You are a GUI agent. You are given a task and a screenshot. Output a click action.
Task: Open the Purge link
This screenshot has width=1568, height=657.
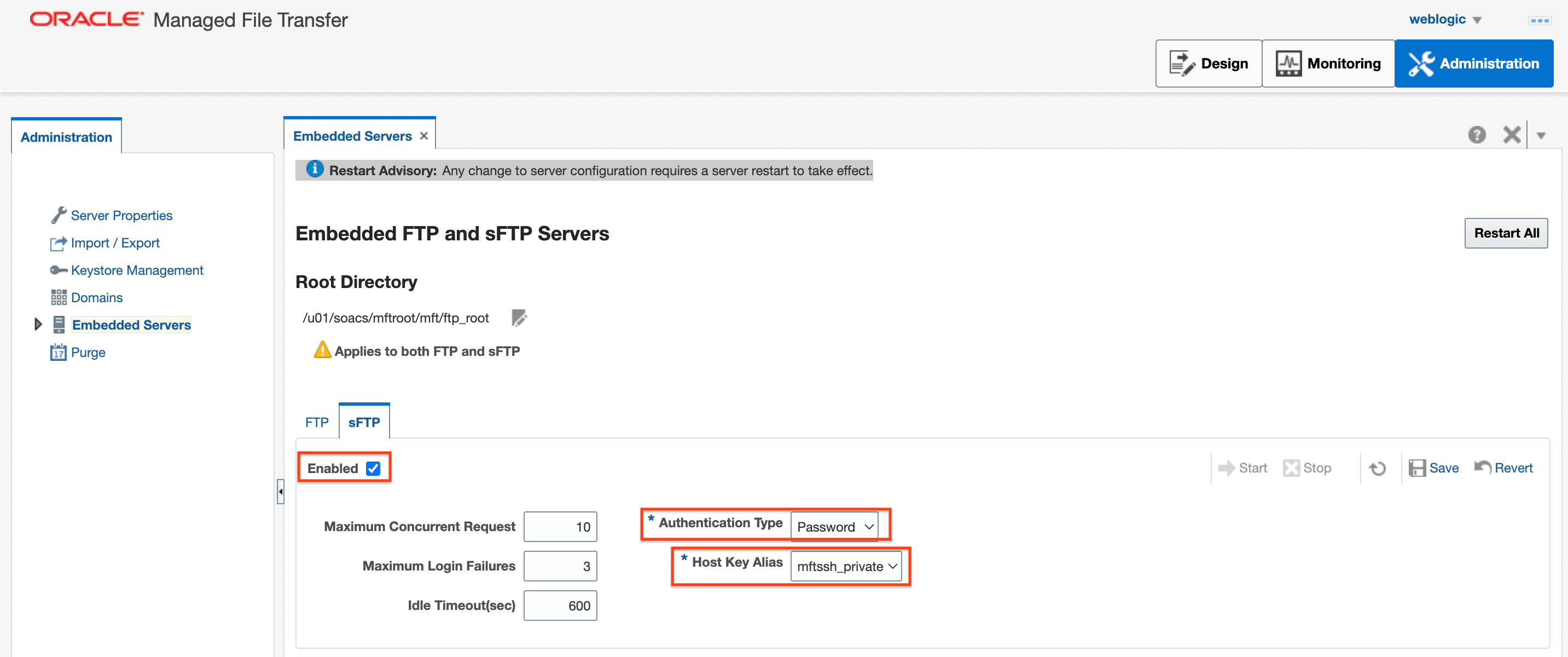88,352
